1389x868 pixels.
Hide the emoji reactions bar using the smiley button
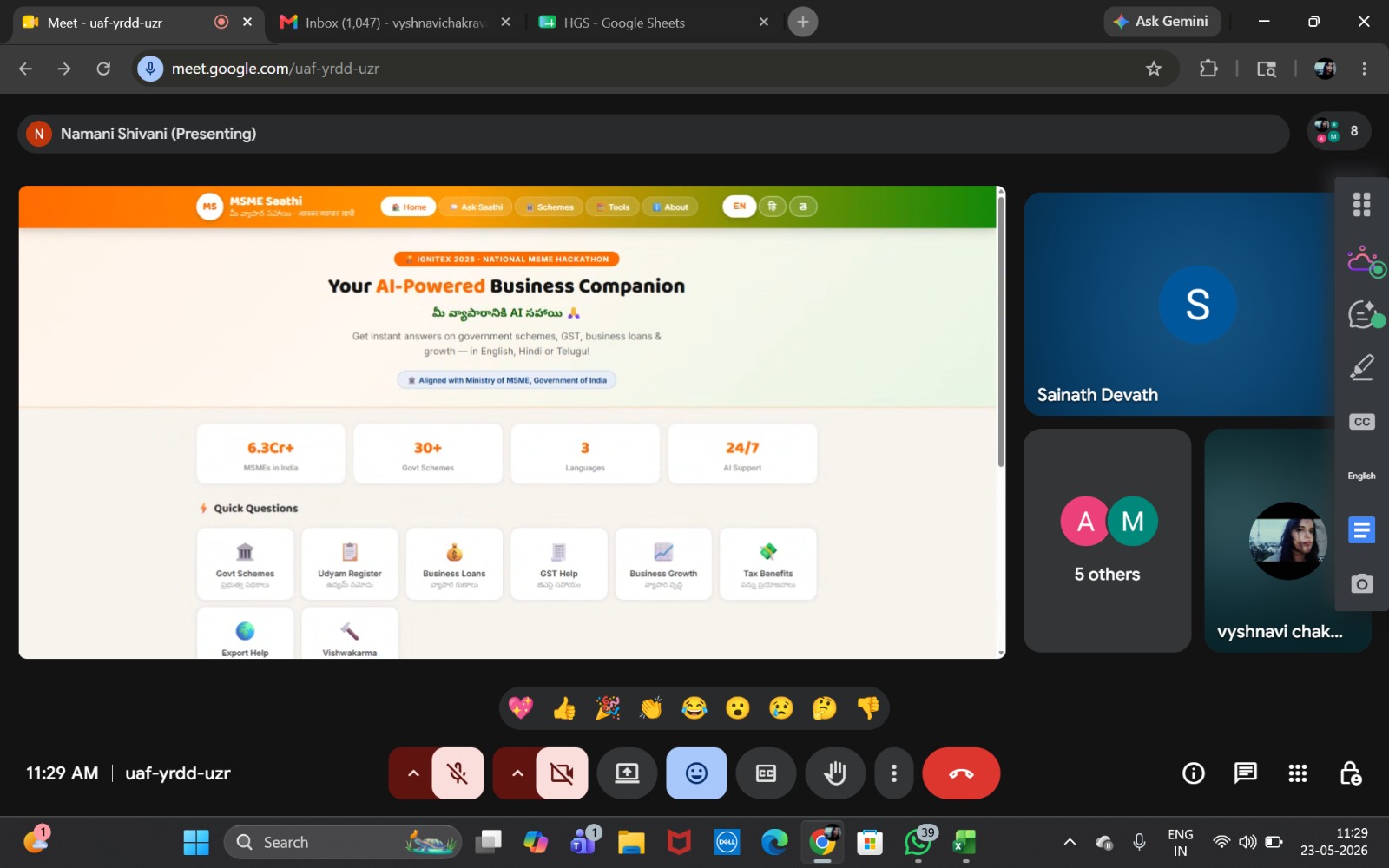696,773
